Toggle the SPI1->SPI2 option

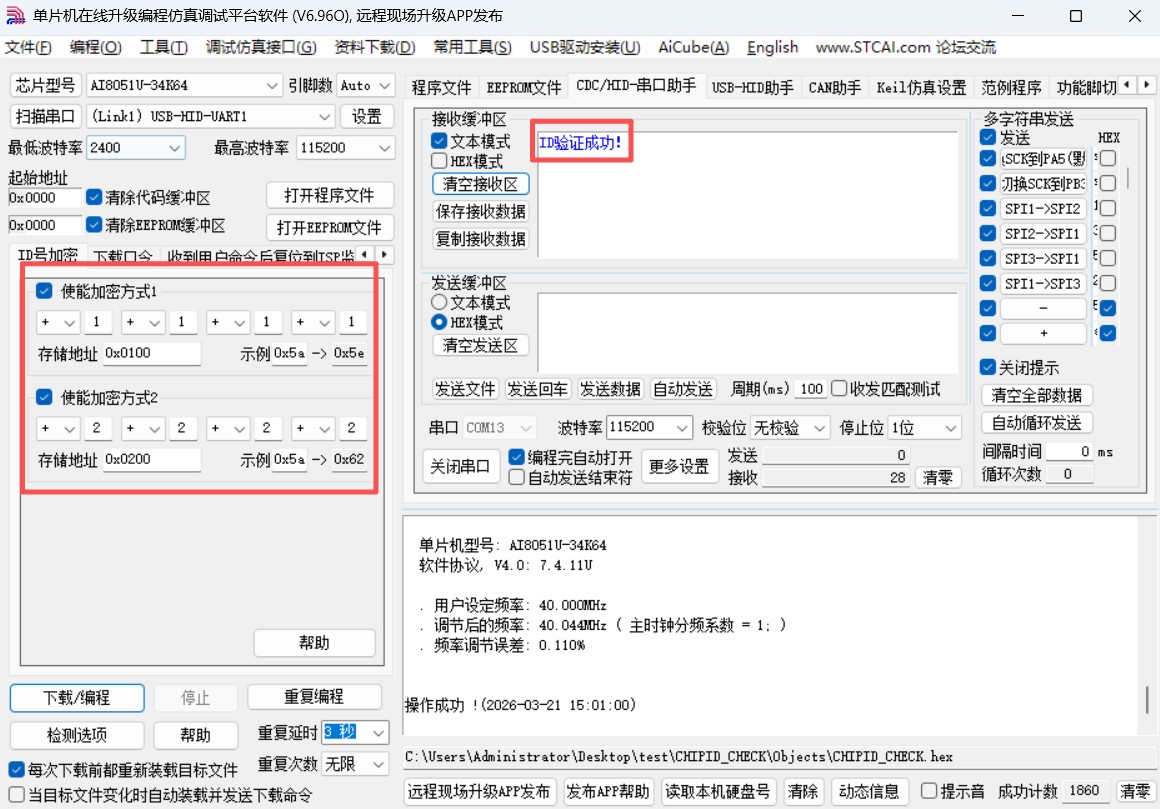point(989,208)
